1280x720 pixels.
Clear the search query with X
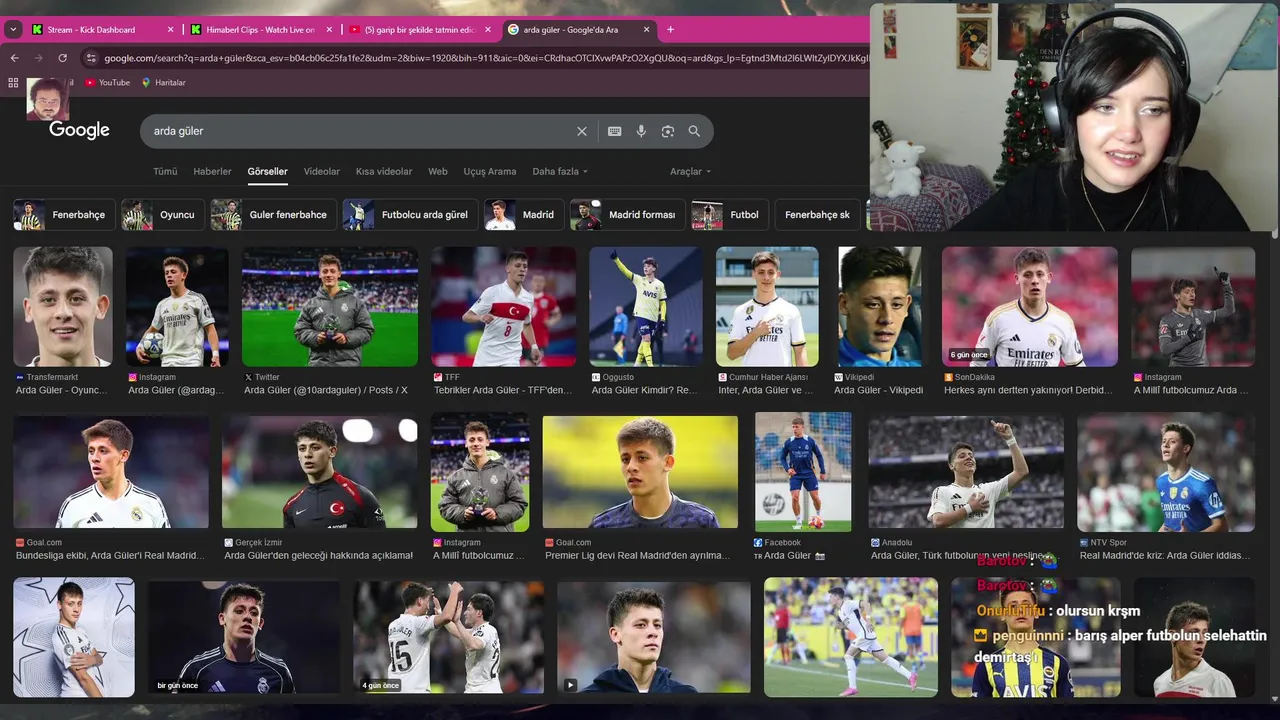pos(582,131)
